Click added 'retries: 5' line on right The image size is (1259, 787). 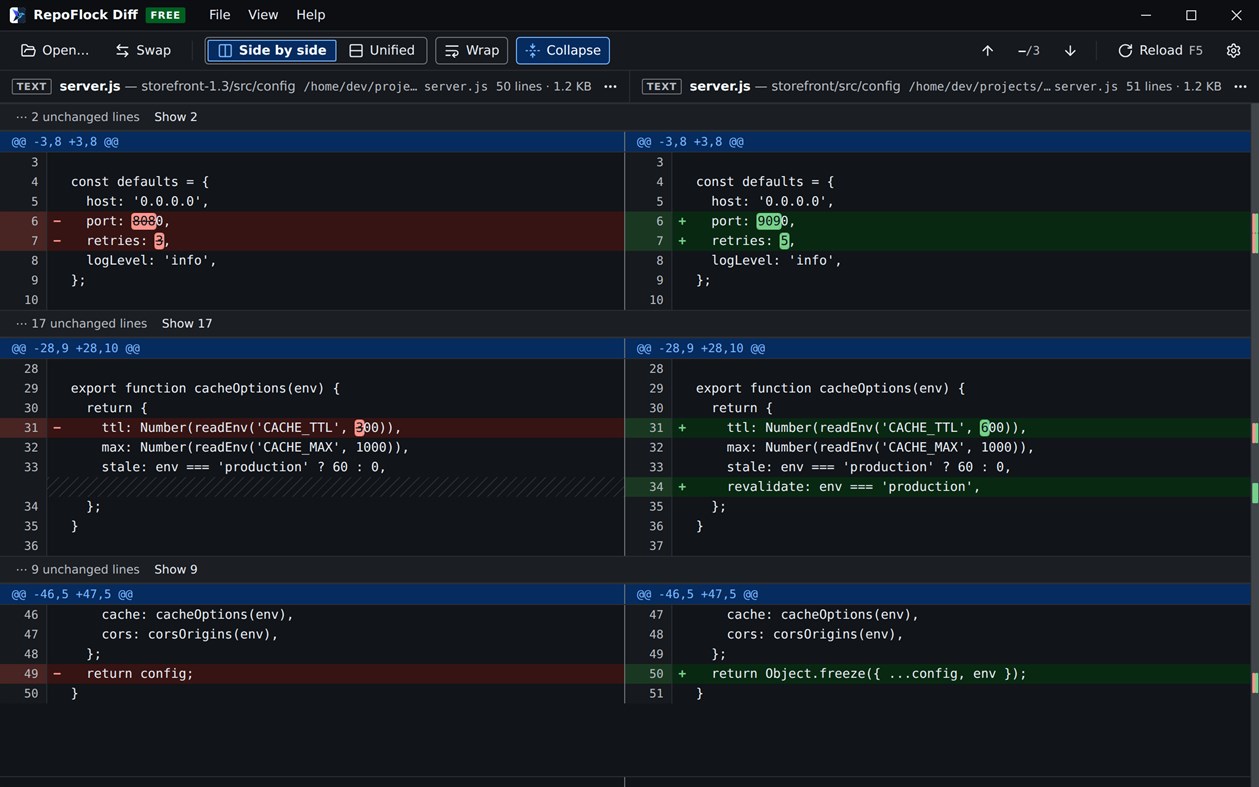[938, 241]
